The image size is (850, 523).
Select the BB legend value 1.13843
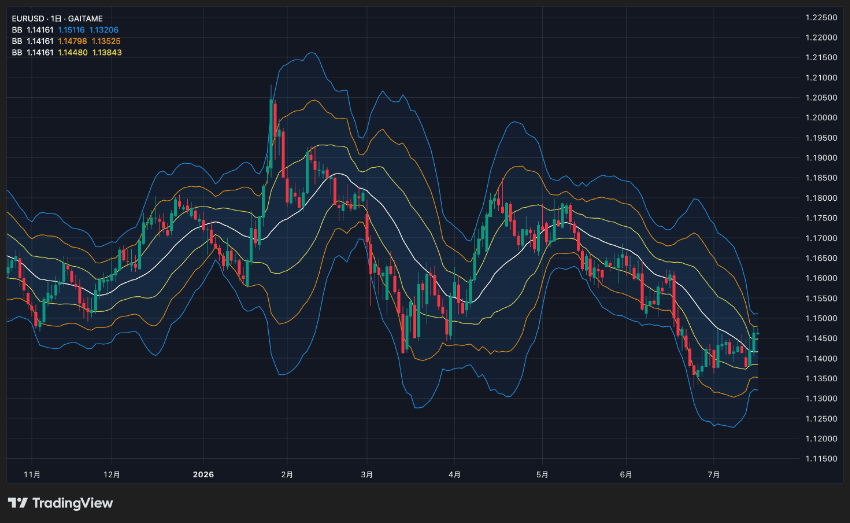point(107,53)
